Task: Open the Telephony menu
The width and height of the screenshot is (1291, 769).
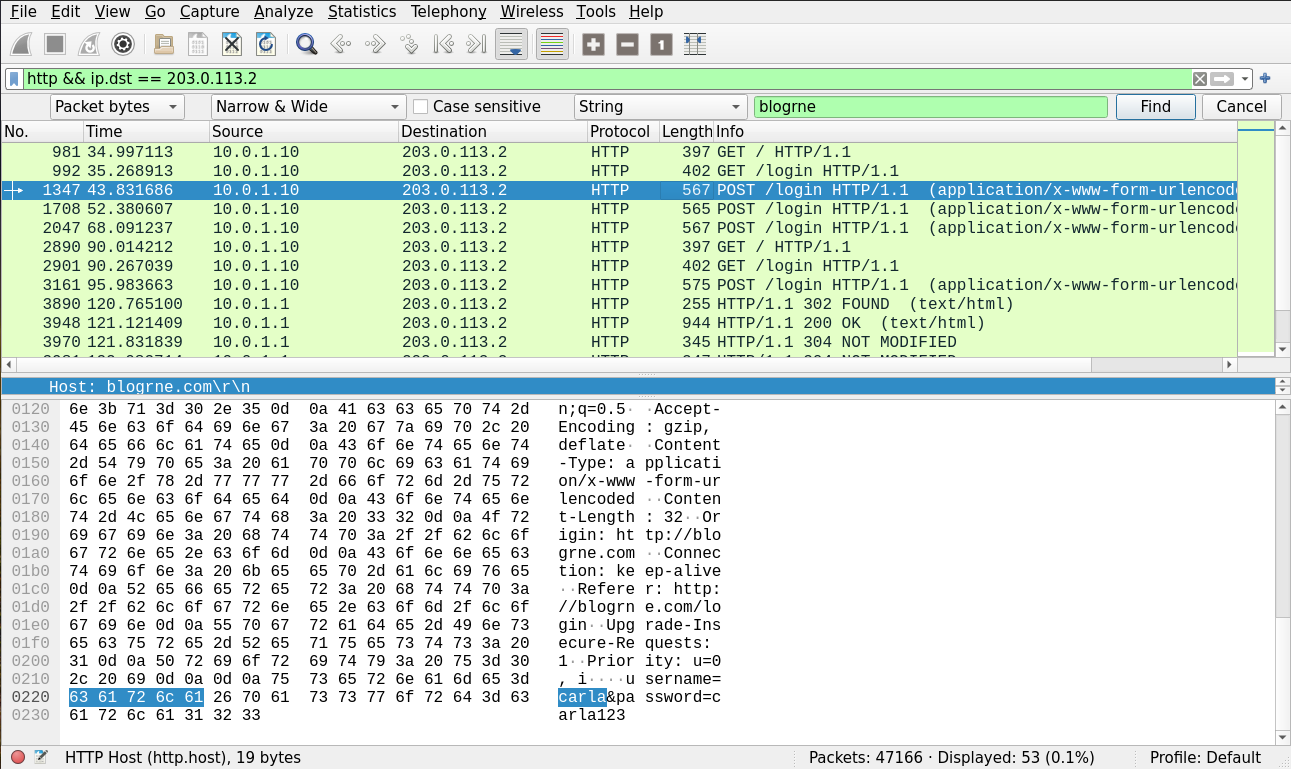Action: [x=448, y=12]
